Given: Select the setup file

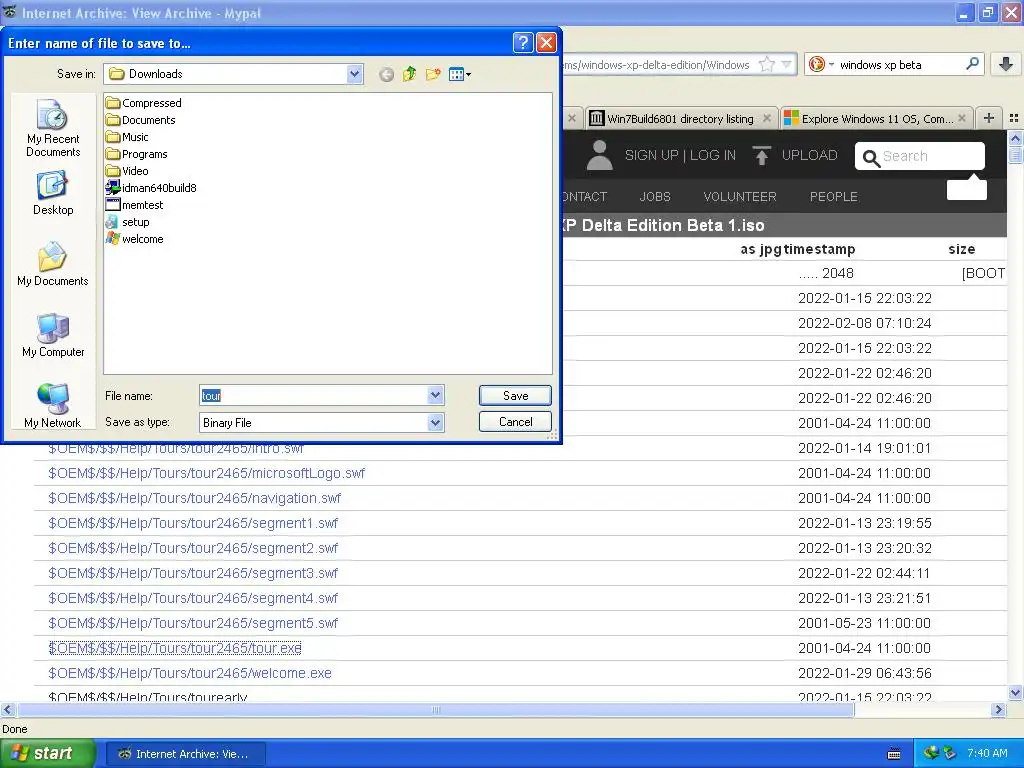Looking at the screenshot, I should click(x=127, y=222).
